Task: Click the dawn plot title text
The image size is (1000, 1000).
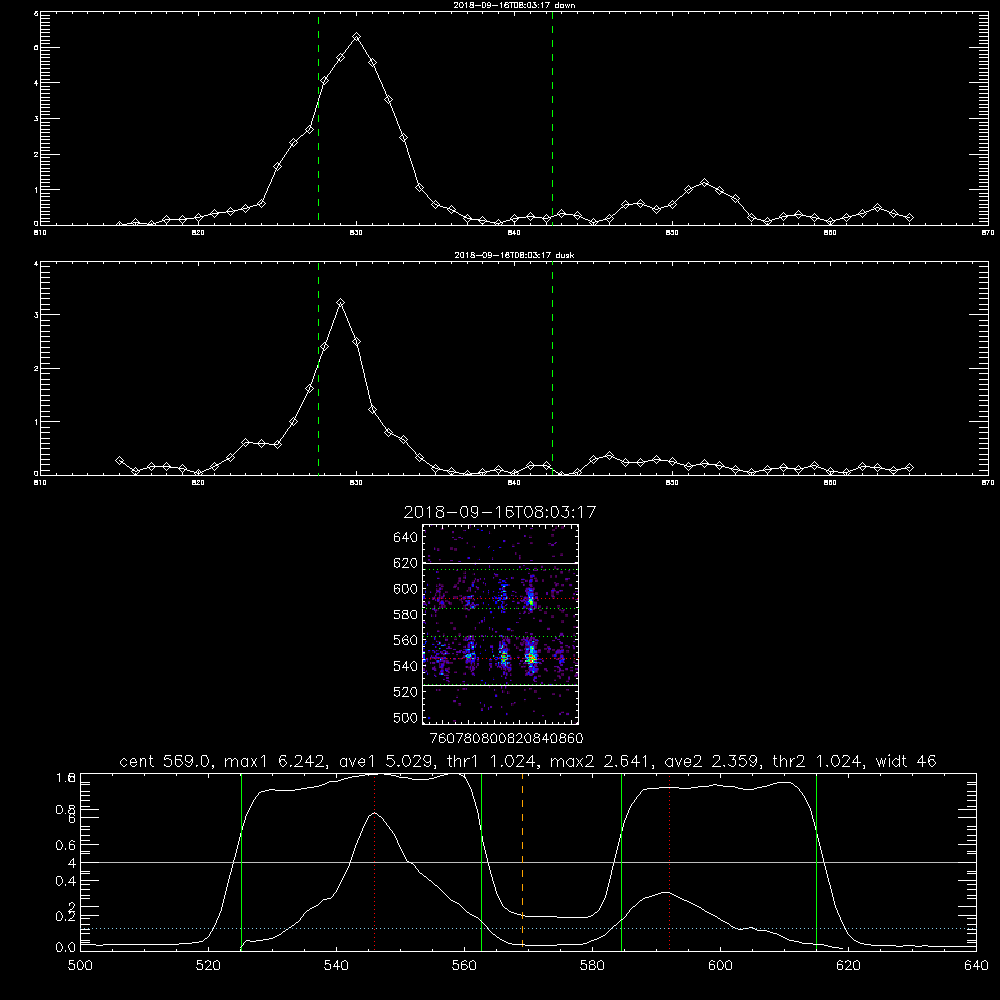Action: tap(514, 5)
